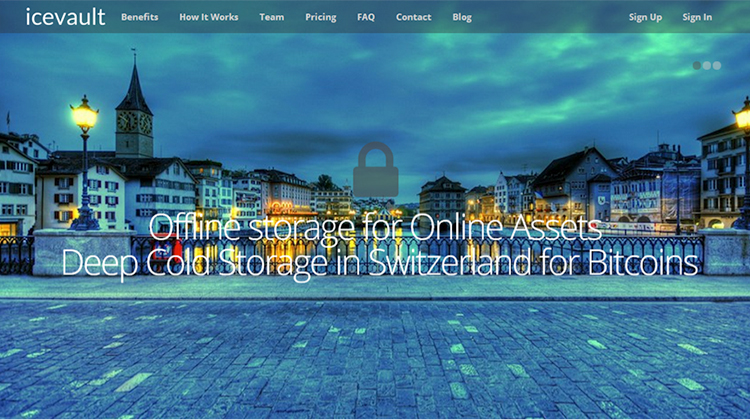Screen dimensions: 750x420
Task: Click the "Offline storage for Online Assets" headline
Action: pyautogui.click(x=375, y=227)
